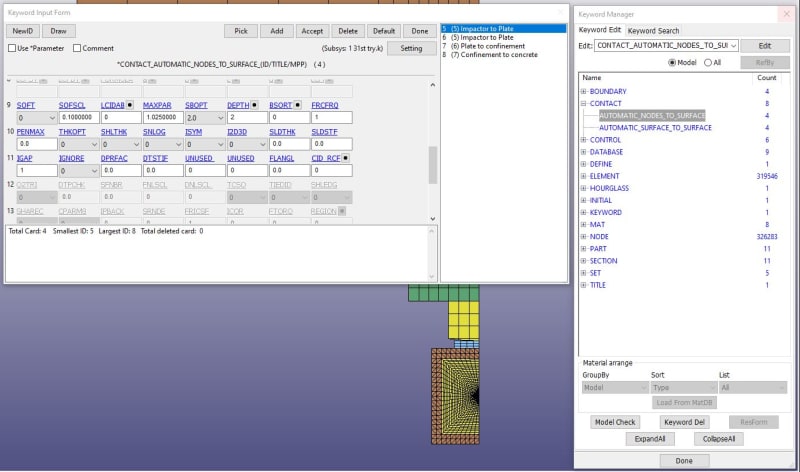800x472 pixels.
Task: Open the Edit keyword combo box
Action: coord(666,45)
